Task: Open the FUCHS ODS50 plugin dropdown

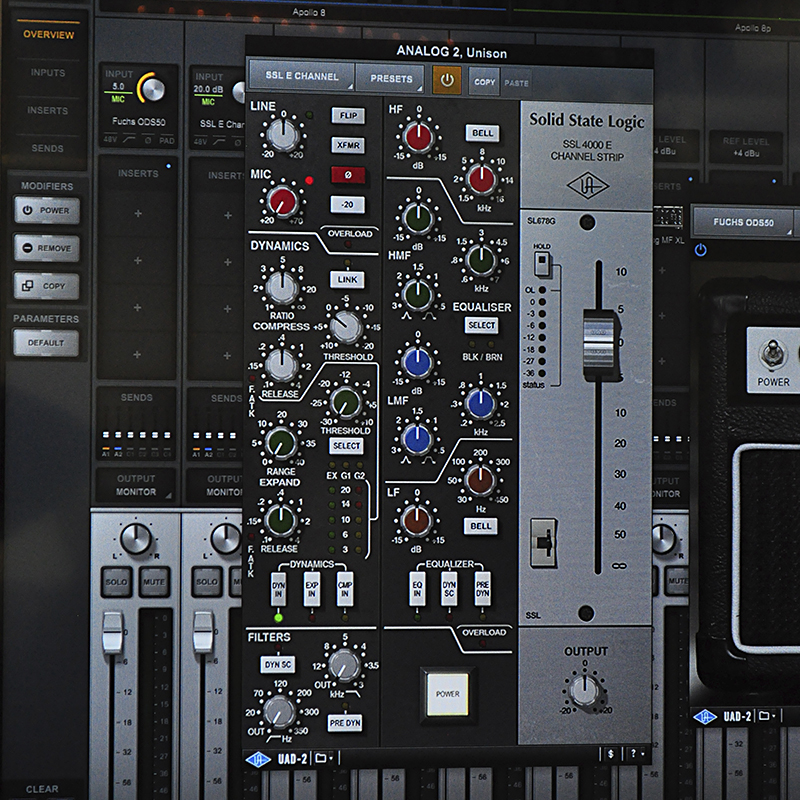Action: 743,222
